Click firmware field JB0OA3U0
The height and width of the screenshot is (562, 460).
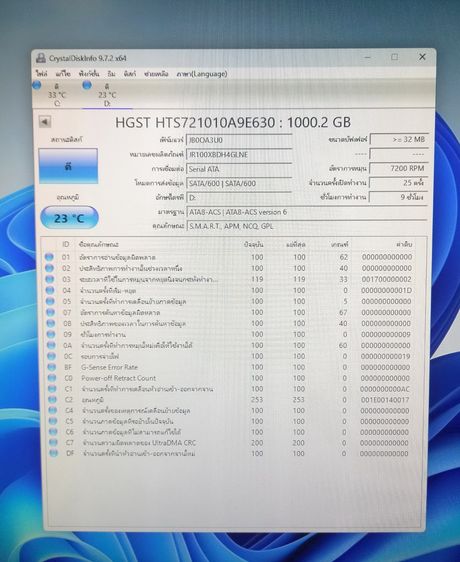(239, 140)
